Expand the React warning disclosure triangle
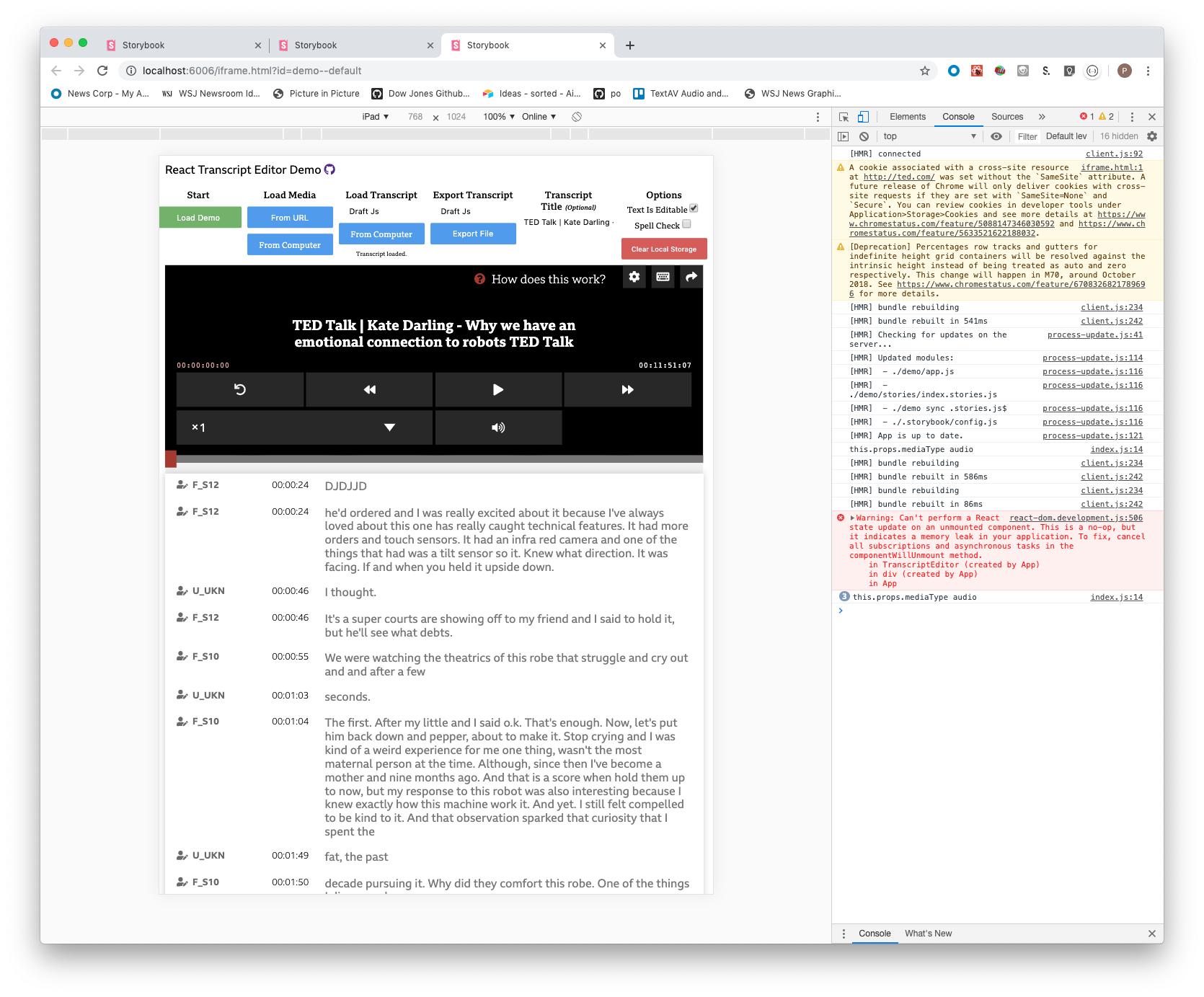The height and width of the screenshot is (997, 1204). pyautogui.click(x=852, y=518)
